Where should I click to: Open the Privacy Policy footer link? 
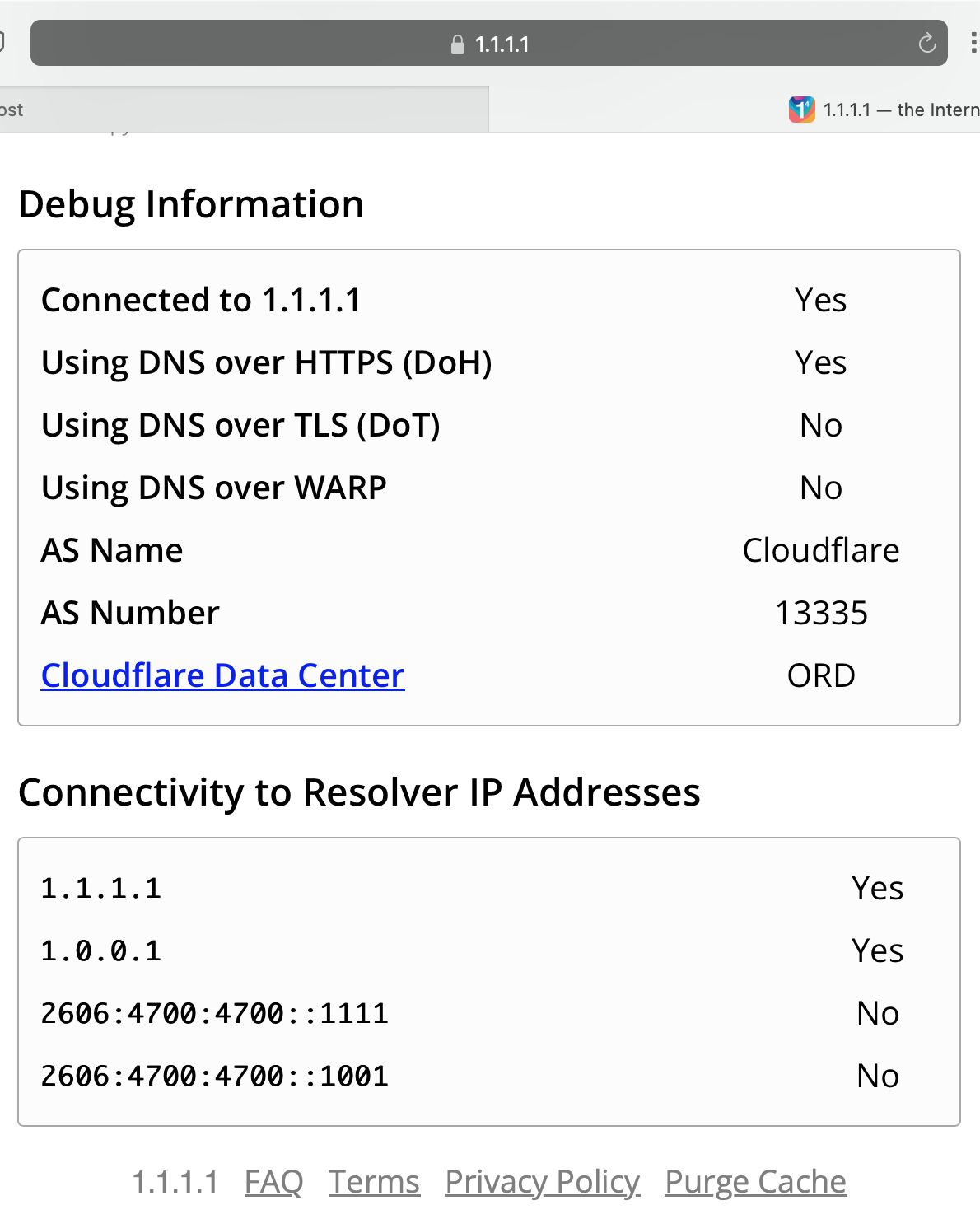[542, 1182]
